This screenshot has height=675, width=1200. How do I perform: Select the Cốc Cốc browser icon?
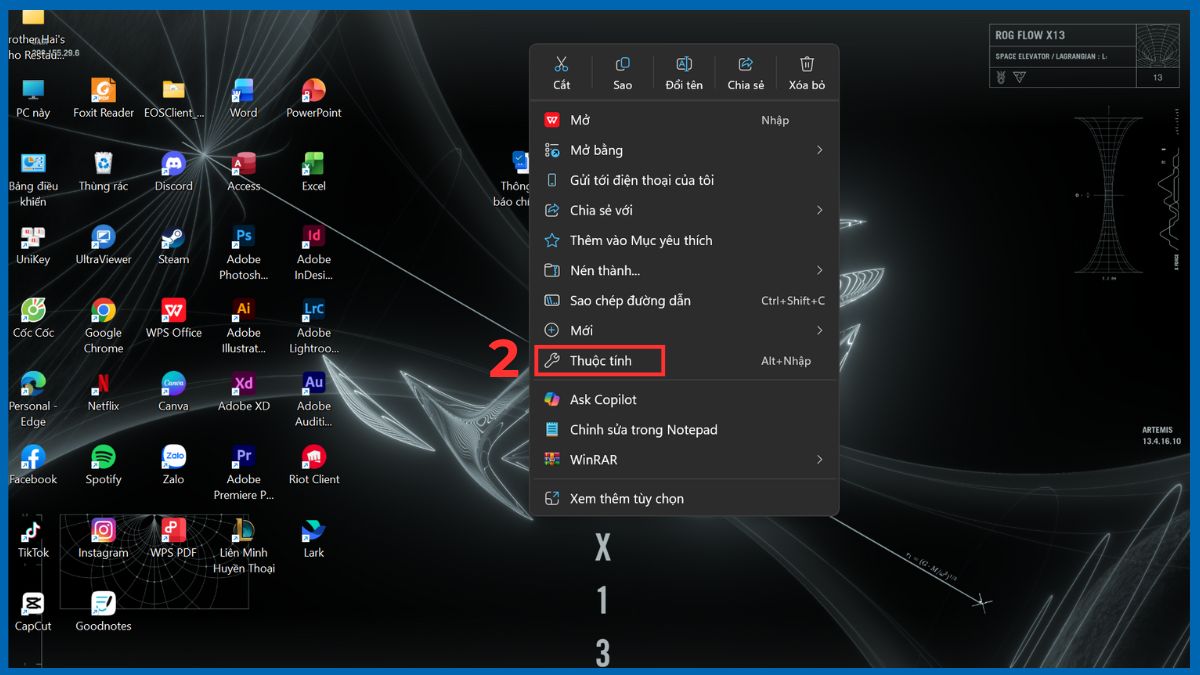click(33, 318)
